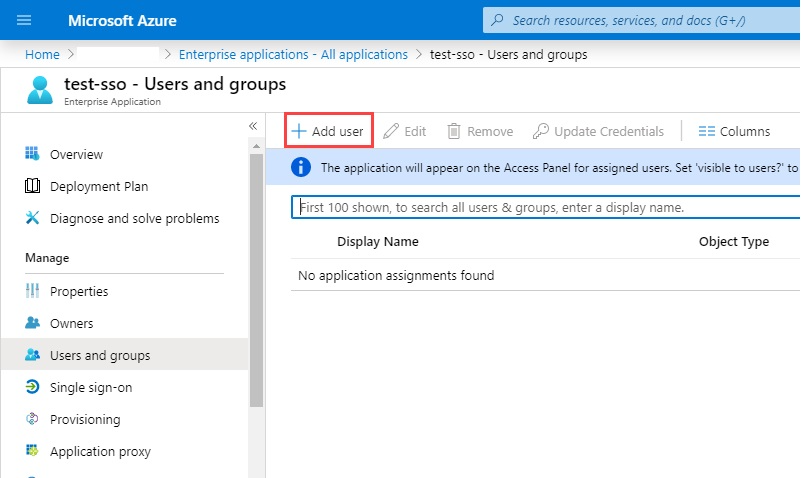Open the Columns chooser
Image resolution: width=805 pixels, height=478 pixels.
pos(734,131)
